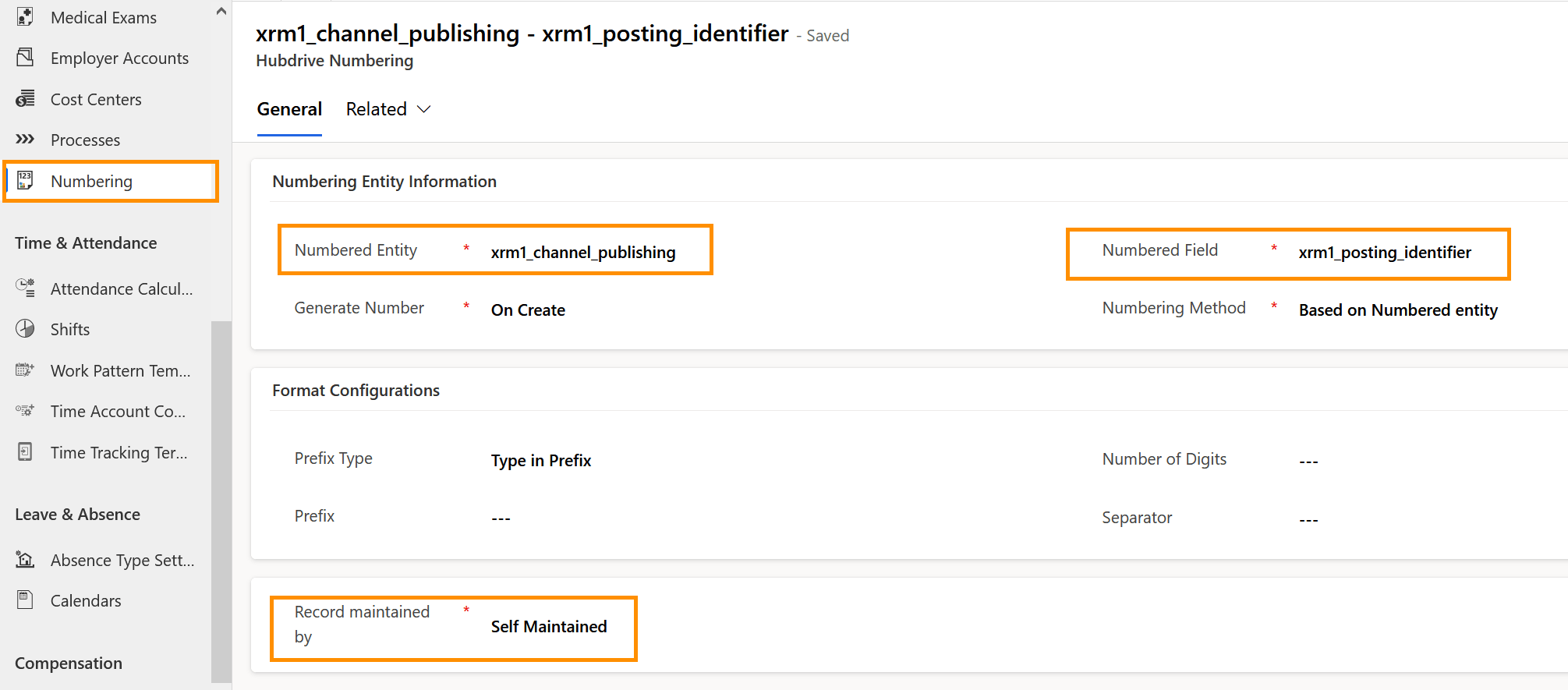Click the Cost Centers icon
The image size is (1568, 690).
point(25,99)
